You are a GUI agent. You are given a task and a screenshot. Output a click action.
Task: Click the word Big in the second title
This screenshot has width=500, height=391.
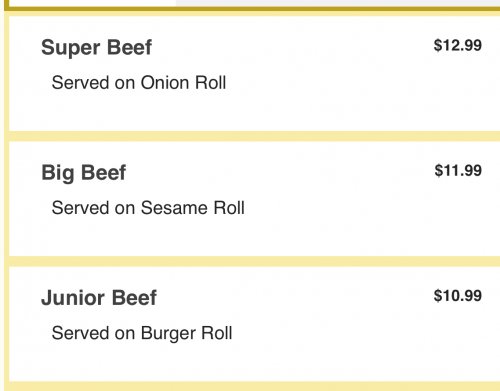coord(58,174)
